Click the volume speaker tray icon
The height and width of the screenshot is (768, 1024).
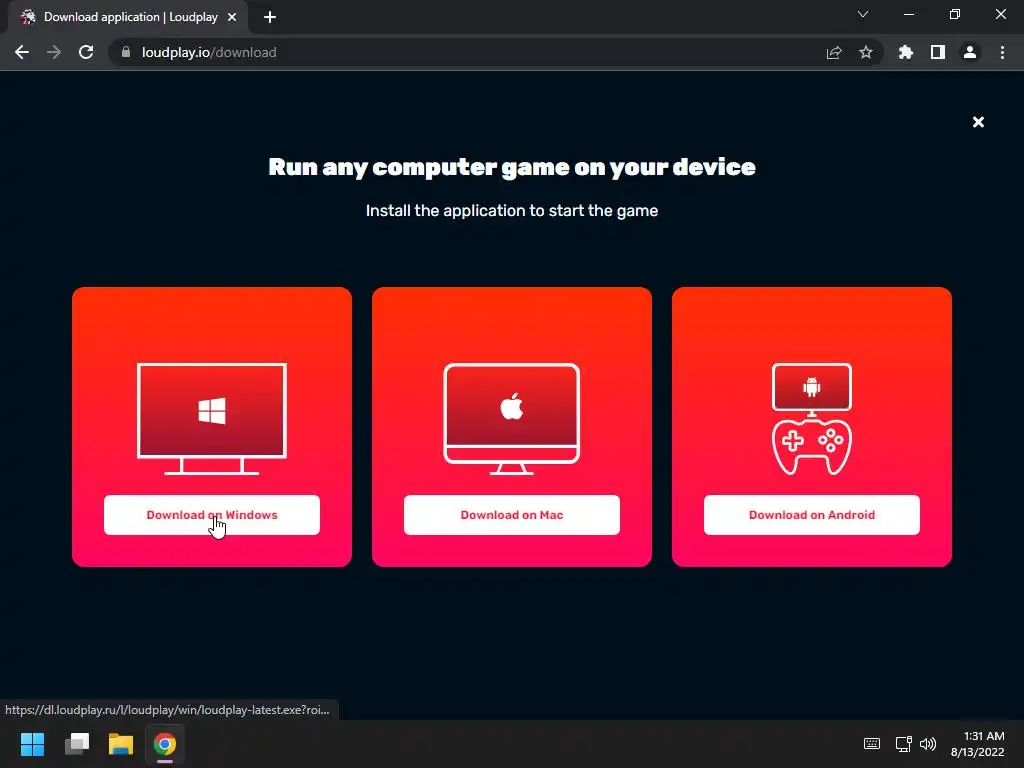point(927,744)
